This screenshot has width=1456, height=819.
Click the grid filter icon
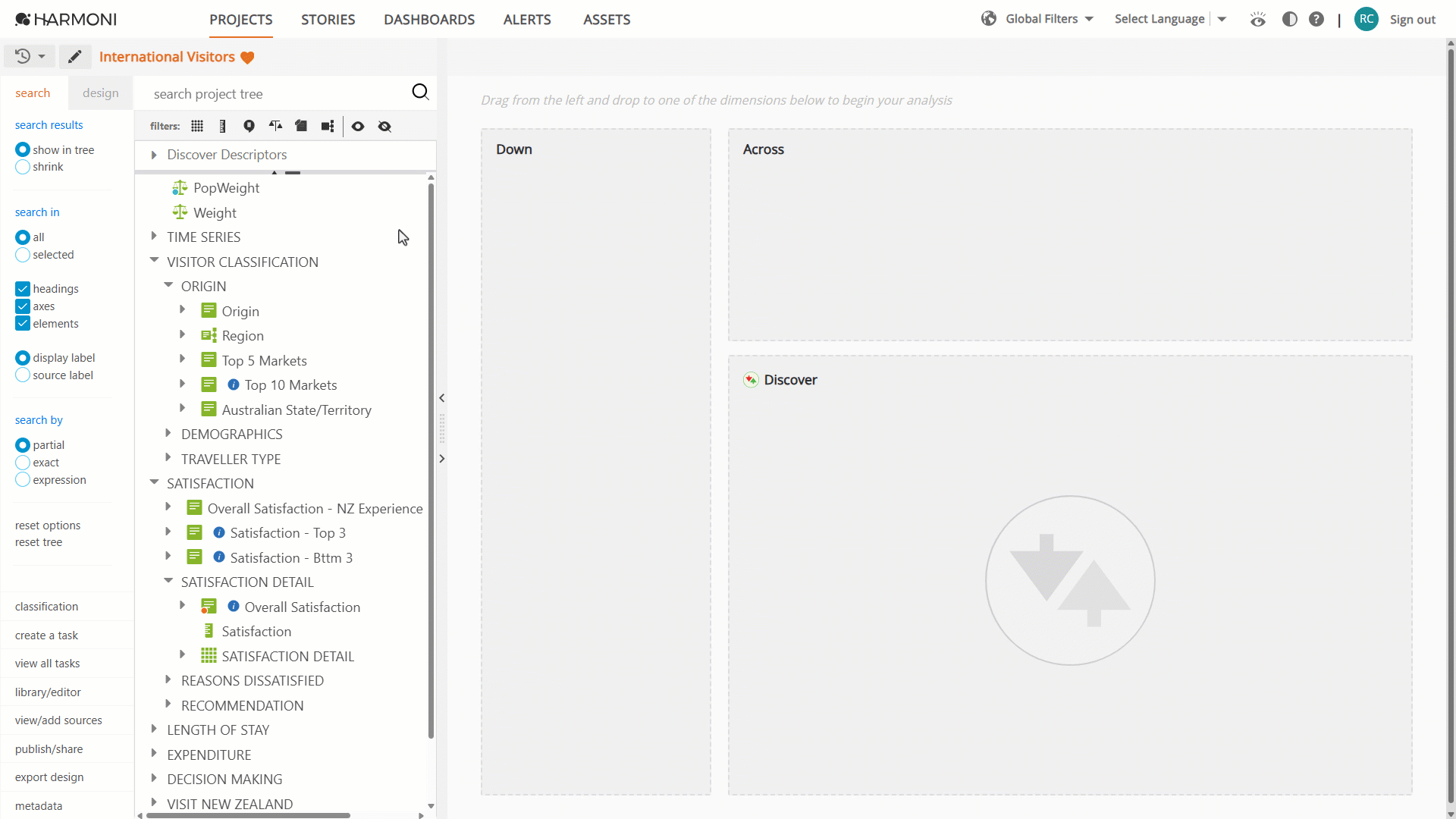[197, 126]
